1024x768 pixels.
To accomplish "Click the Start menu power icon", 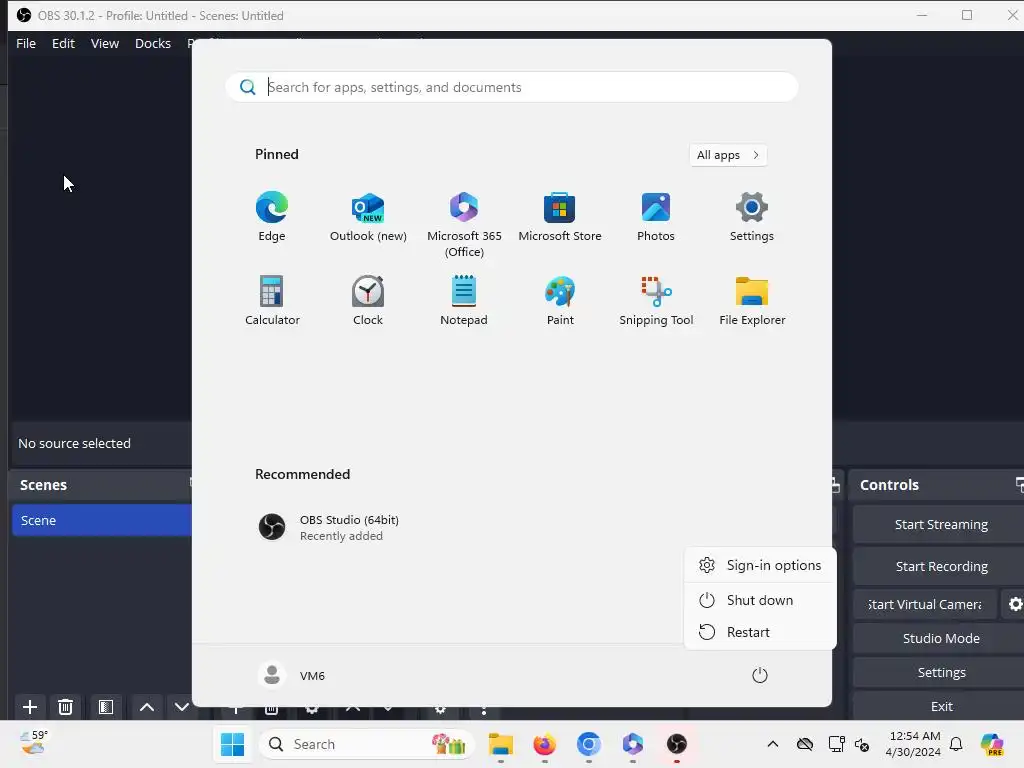I will (x=760, y=675).
